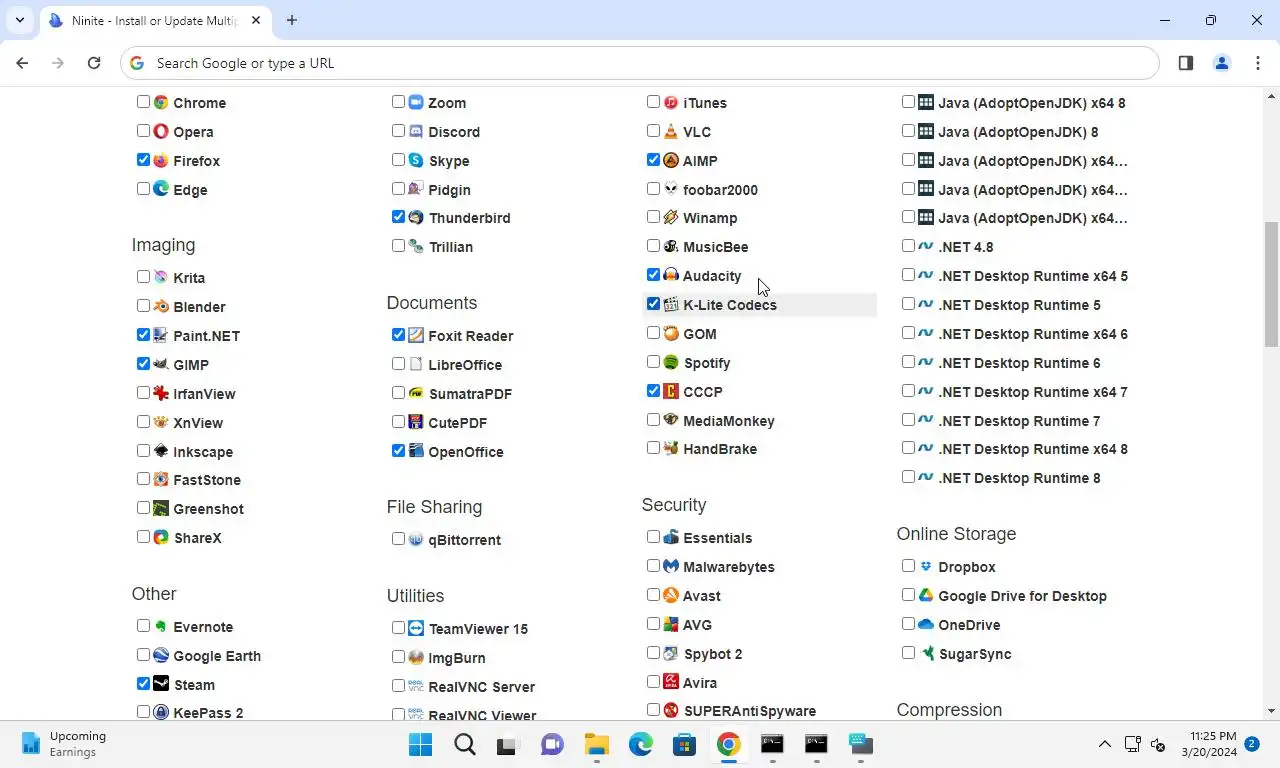The image size is (1280, 768).
Task: Click the Blender icon
Action: (161, 306)
